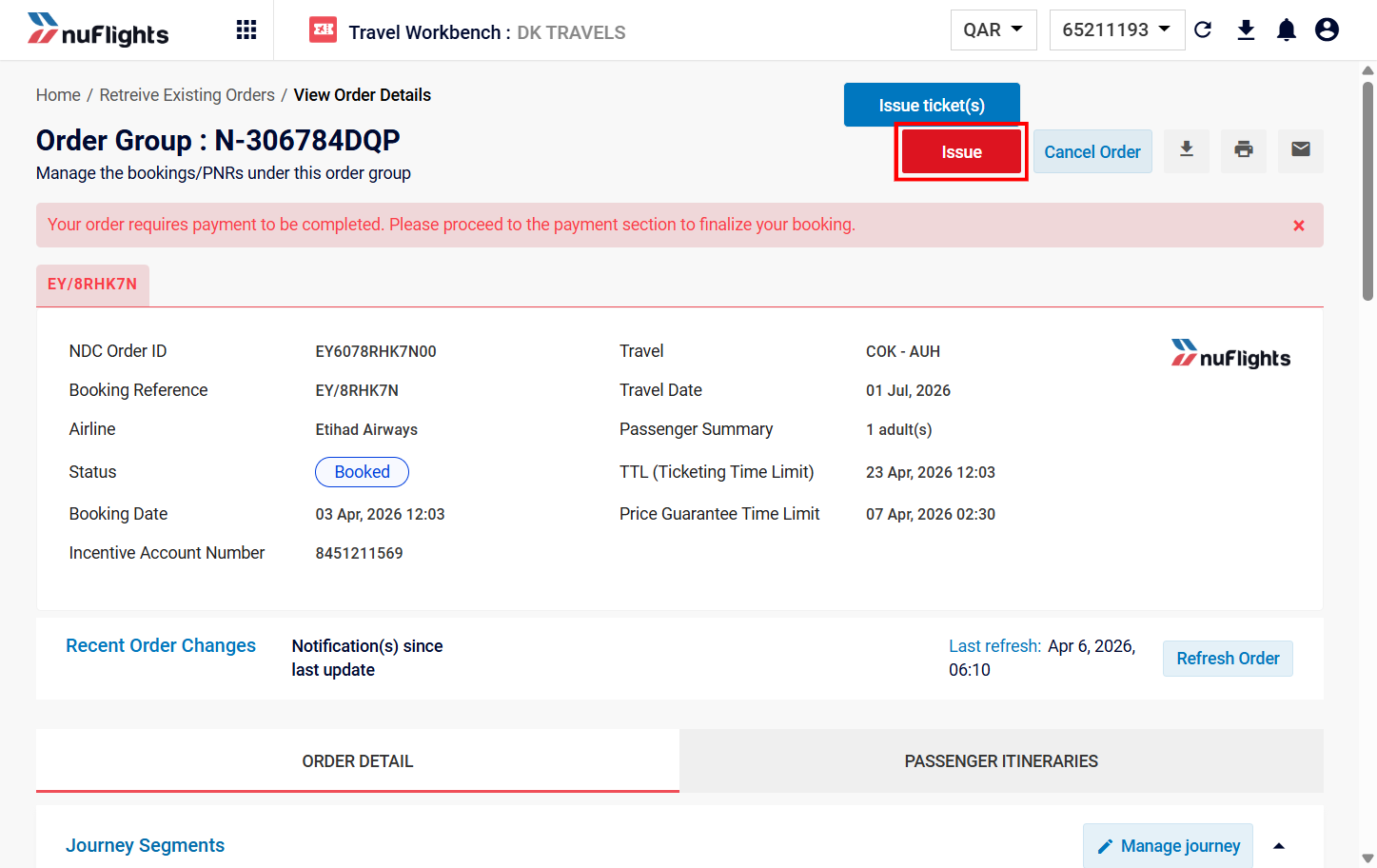Go to Home breadcrumb
Screen dimensions: 1377x868
click(58, 95)
